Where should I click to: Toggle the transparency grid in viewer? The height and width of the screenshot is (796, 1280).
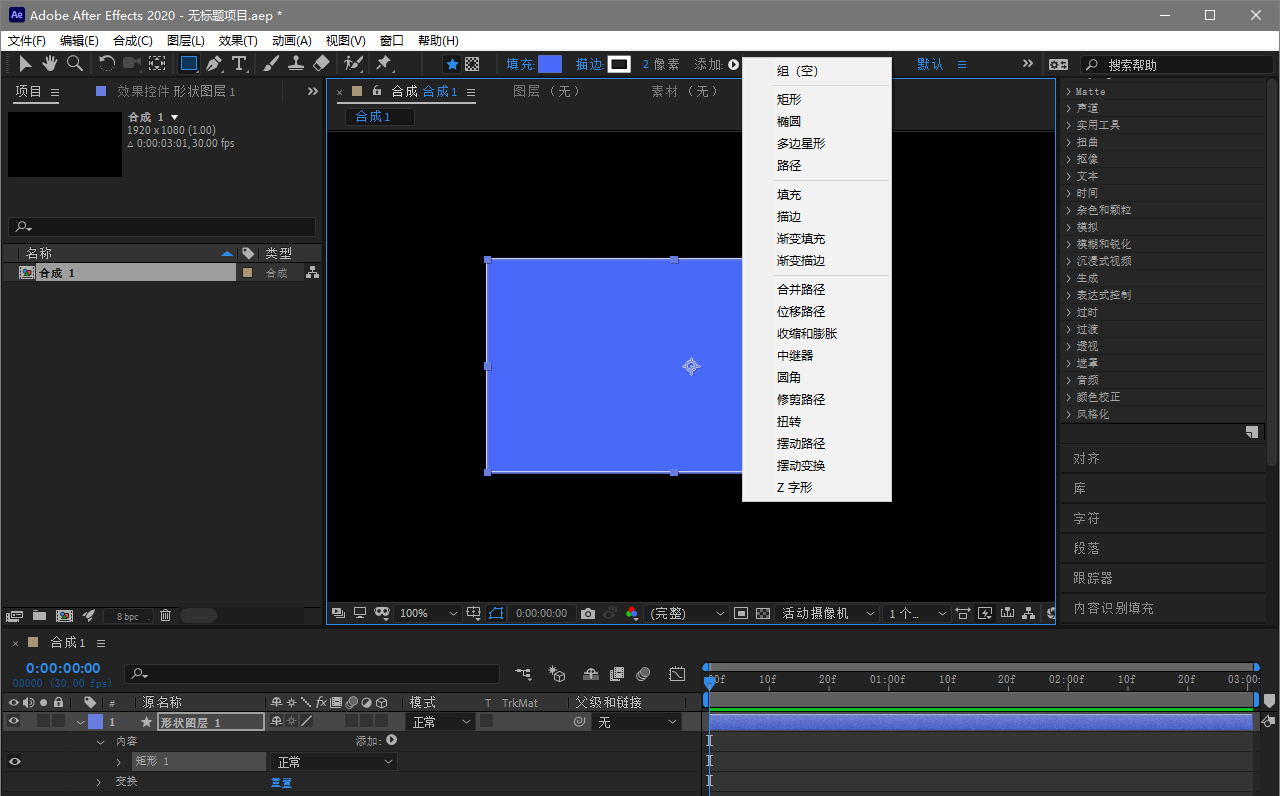click(763, 613)
